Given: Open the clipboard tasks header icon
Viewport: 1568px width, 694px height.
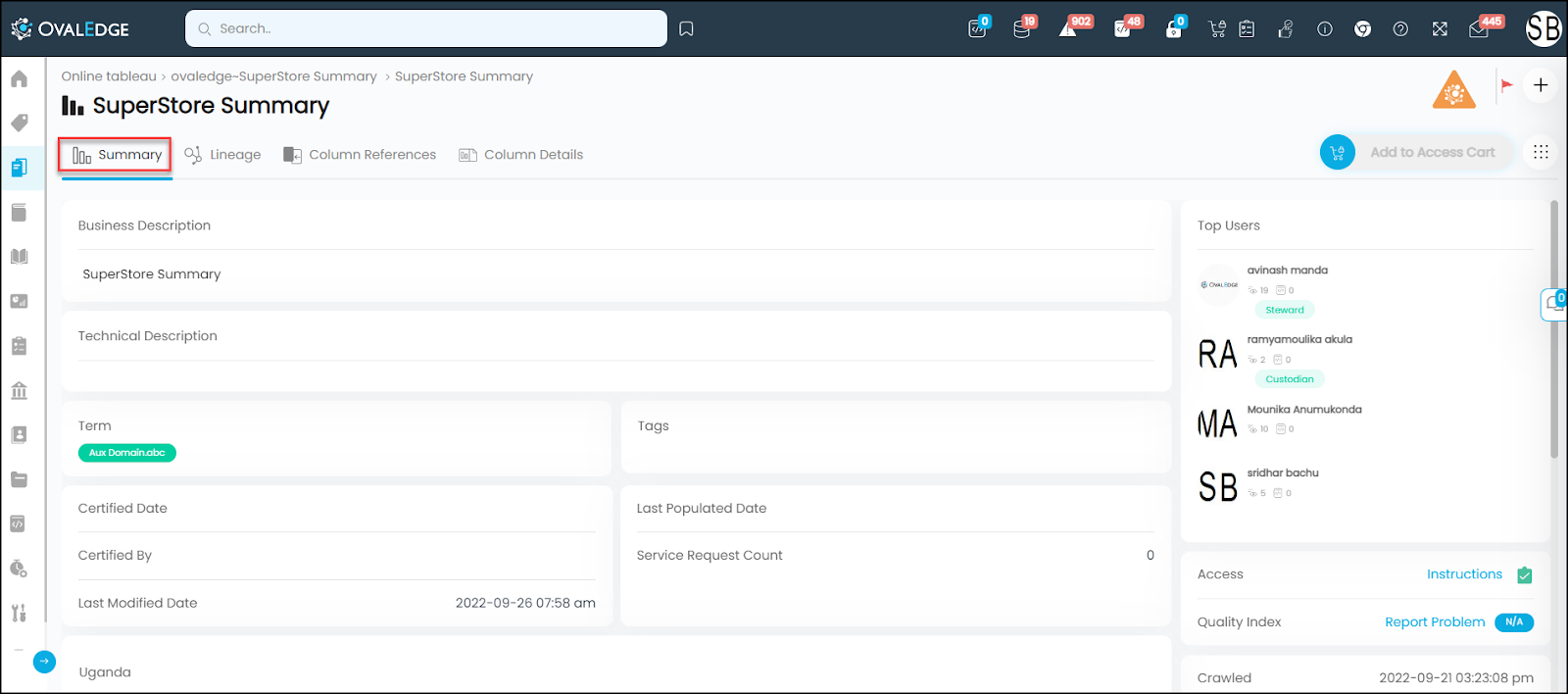Looking at the screenshot, I should pos(1247,29).
